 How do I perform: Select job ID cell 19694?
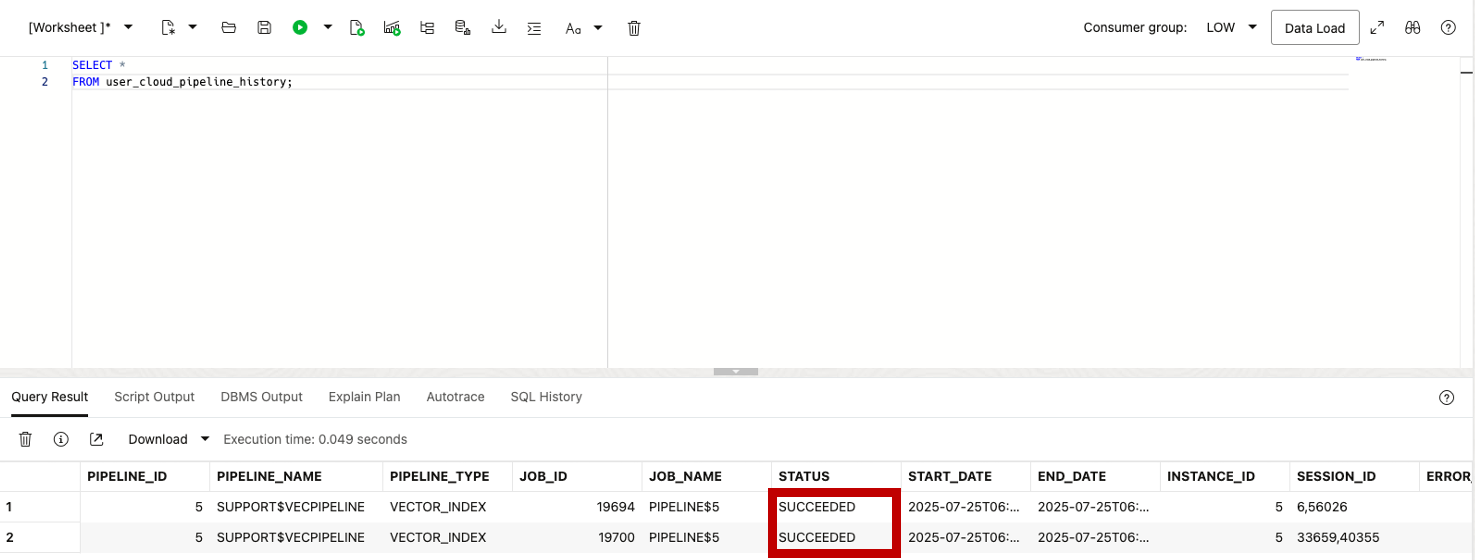coord(577,507)
